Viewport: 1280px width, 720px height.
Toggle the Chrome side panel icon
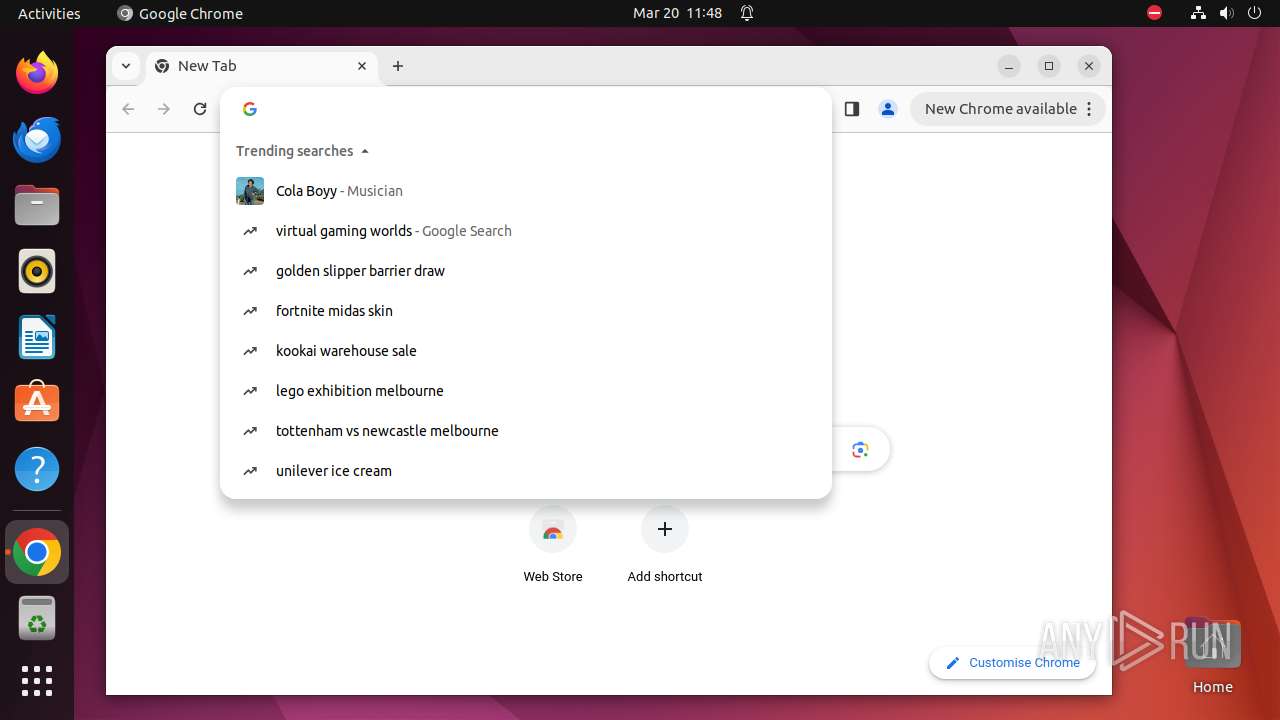click(852, 109)
